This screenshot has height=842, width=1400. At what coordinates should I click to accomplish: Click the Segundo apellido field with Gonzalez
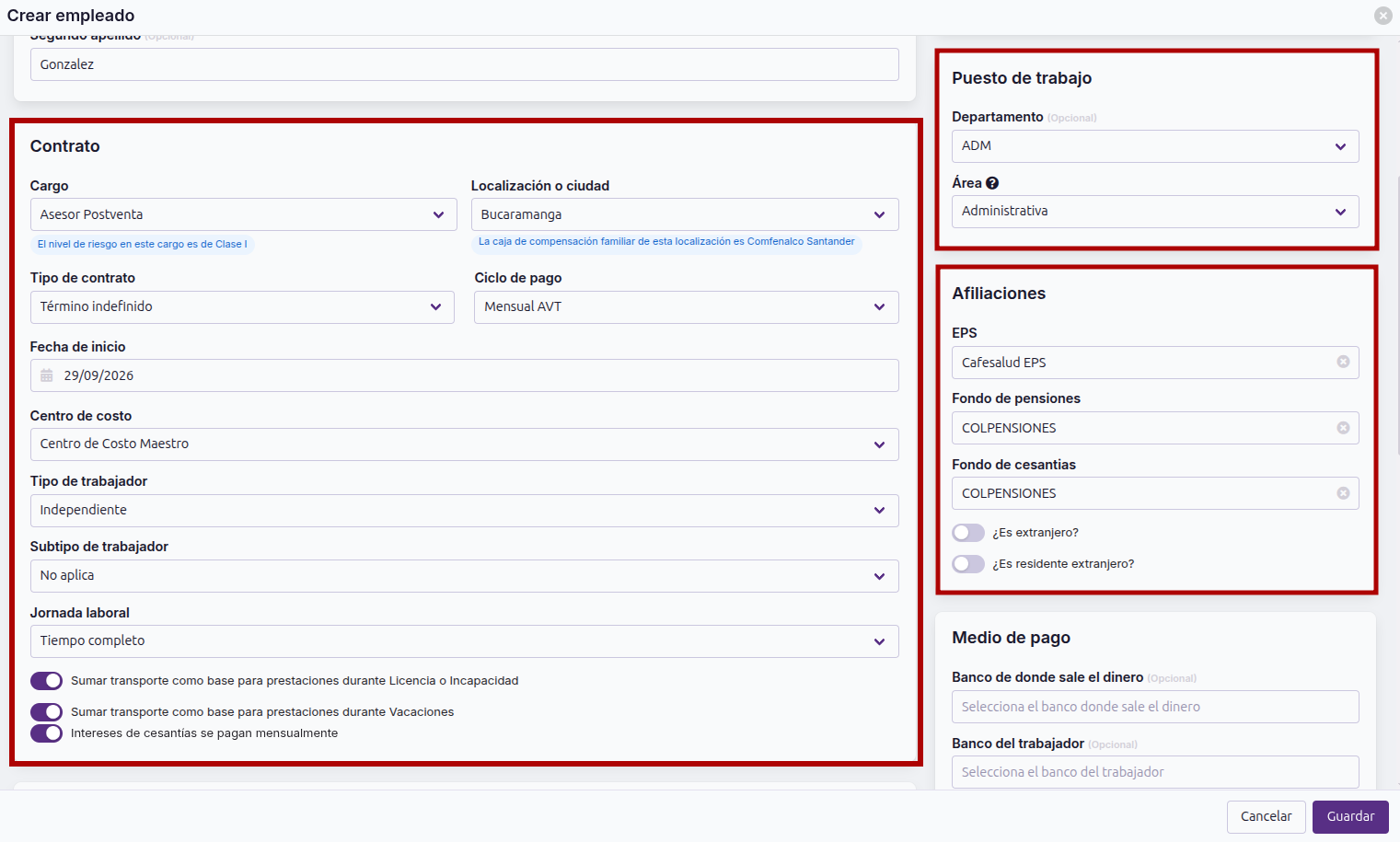point(464,64)
